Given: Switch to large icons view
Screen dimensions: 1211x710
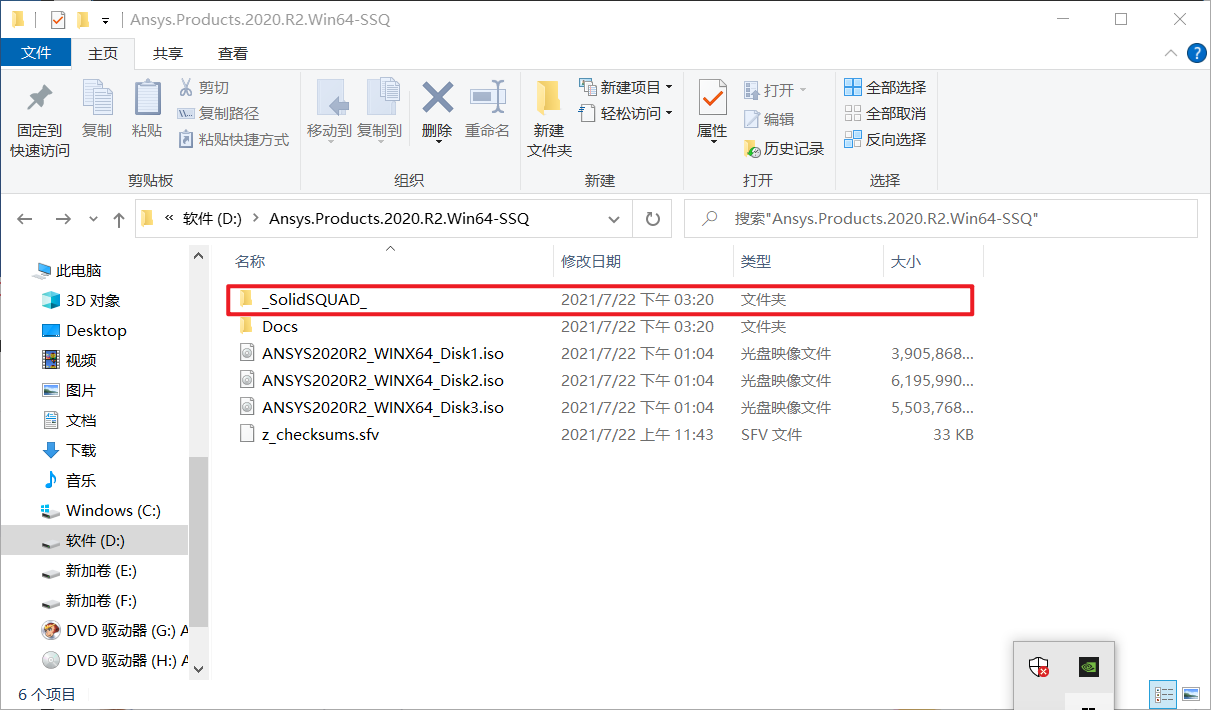Looking at the screenshot, I should pos(1190,693).
